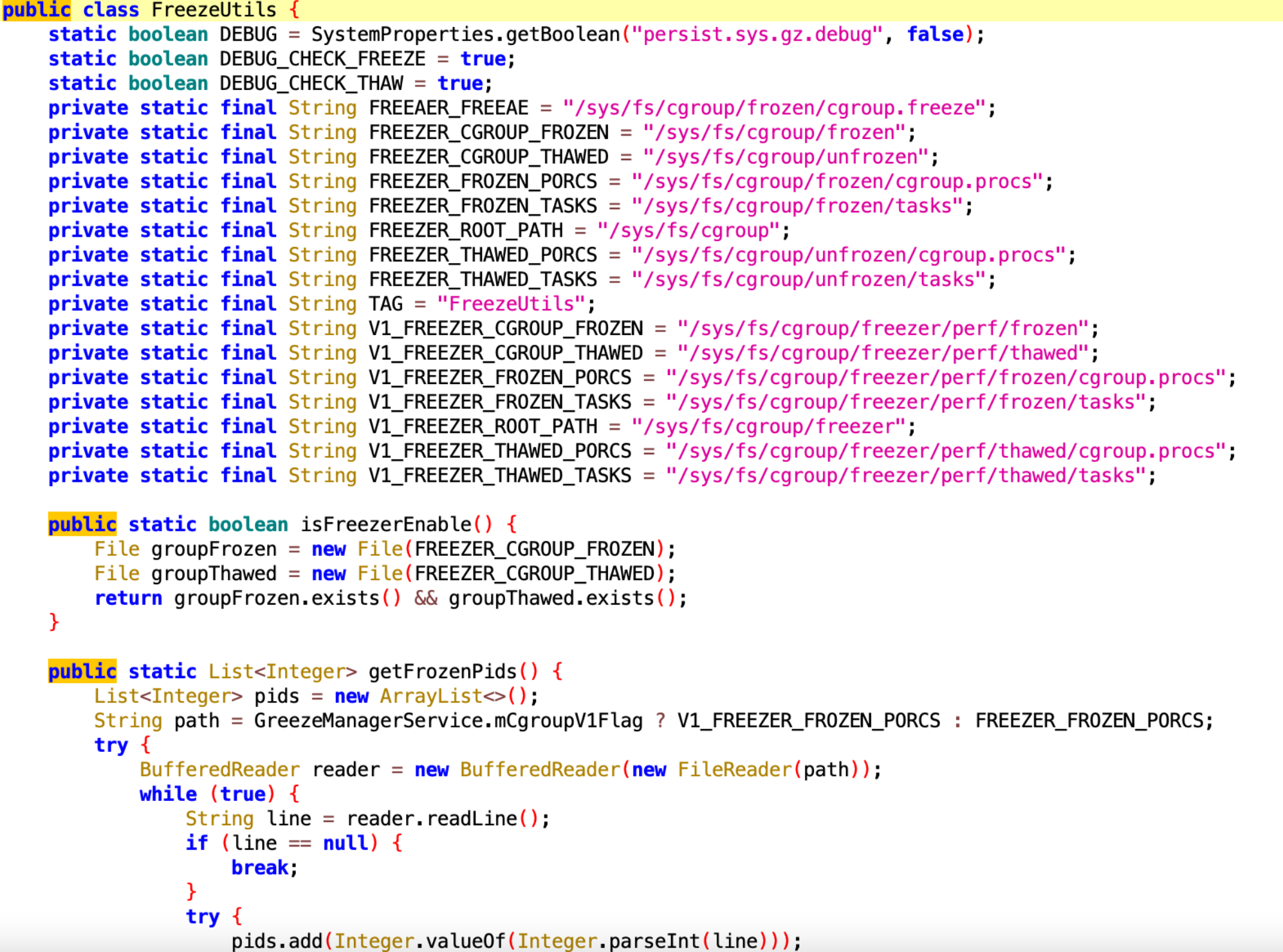
Task: Click the BufferedReader reader declaration type
Action: (219, 770)
